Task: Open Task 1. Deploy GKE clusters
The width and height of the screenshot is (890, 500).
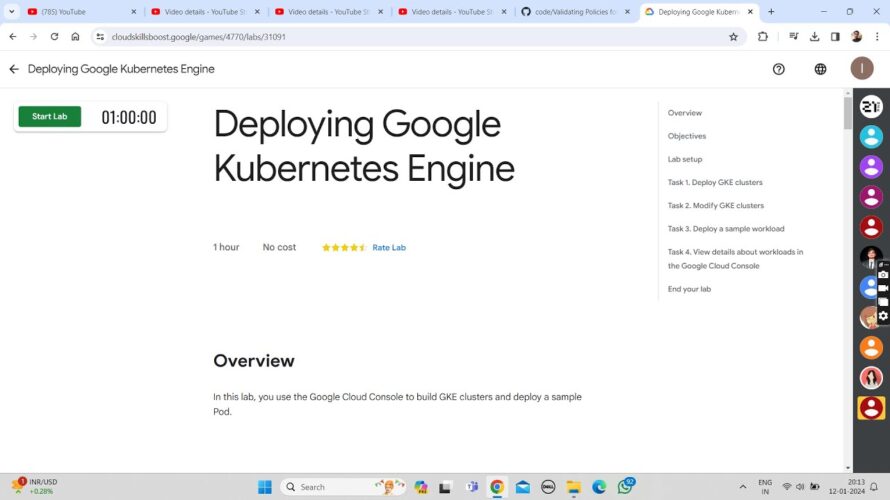Action: (715, 183)
